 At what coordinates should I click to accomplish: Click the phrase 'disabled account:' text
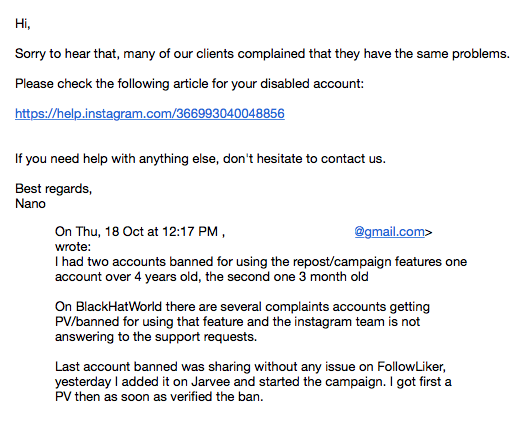(x=312, y=84)
